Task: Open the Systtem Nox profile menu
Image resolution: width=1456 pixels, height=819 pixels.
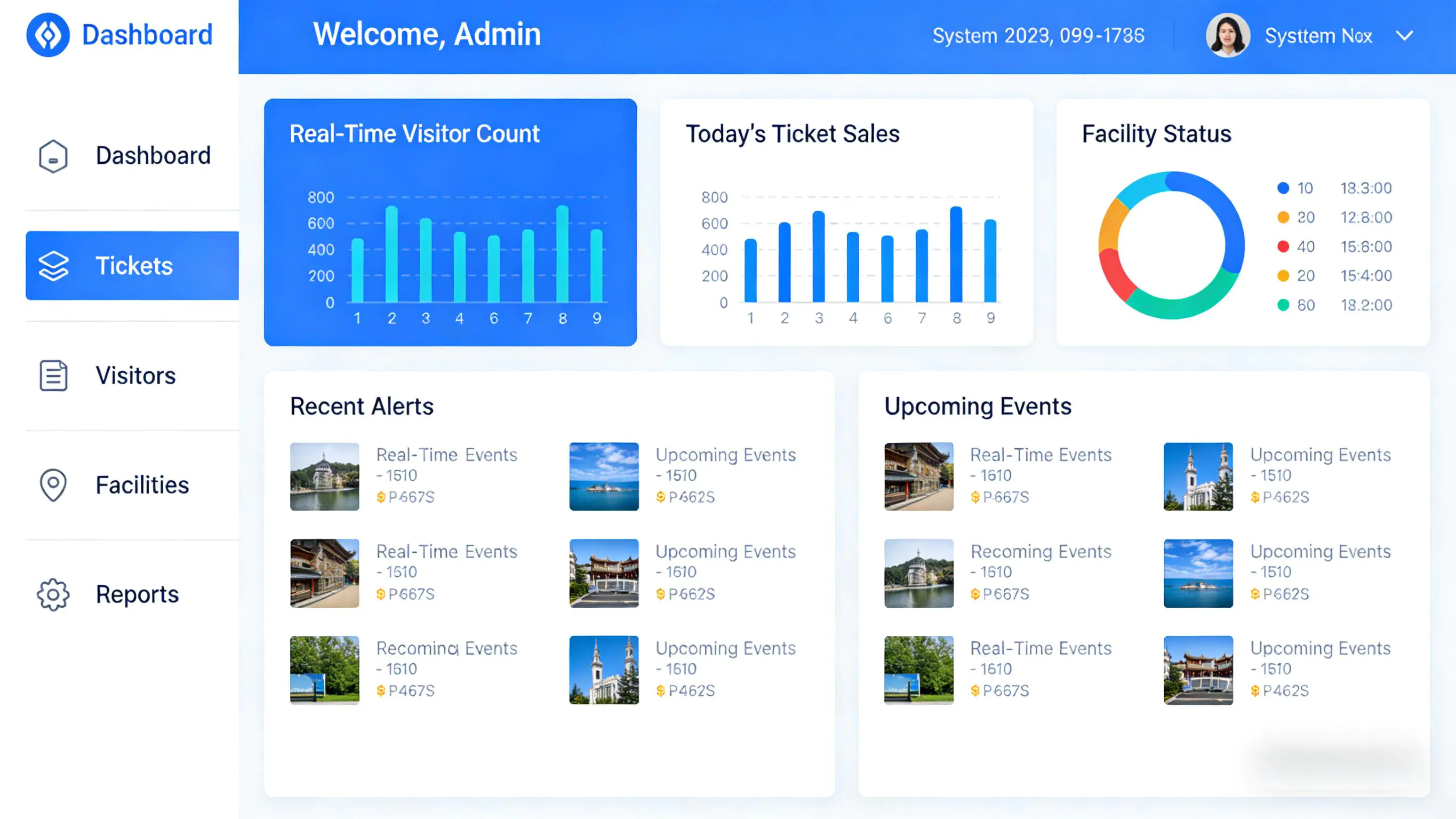Action: [x=1318, y=36]
